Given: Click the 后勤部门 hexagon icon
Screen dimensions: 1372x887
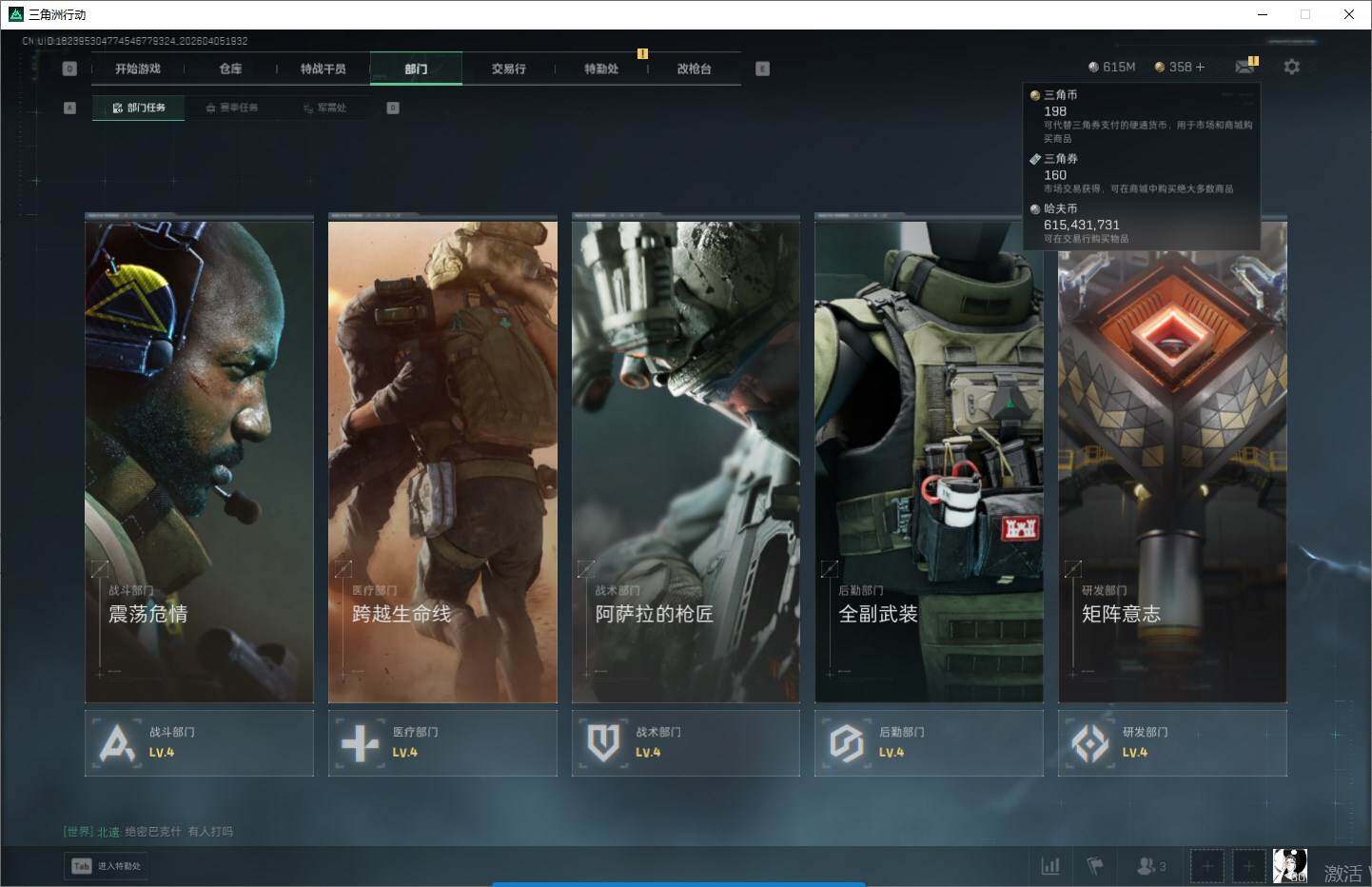Looking at the screenshot, I should pos(846,743).
